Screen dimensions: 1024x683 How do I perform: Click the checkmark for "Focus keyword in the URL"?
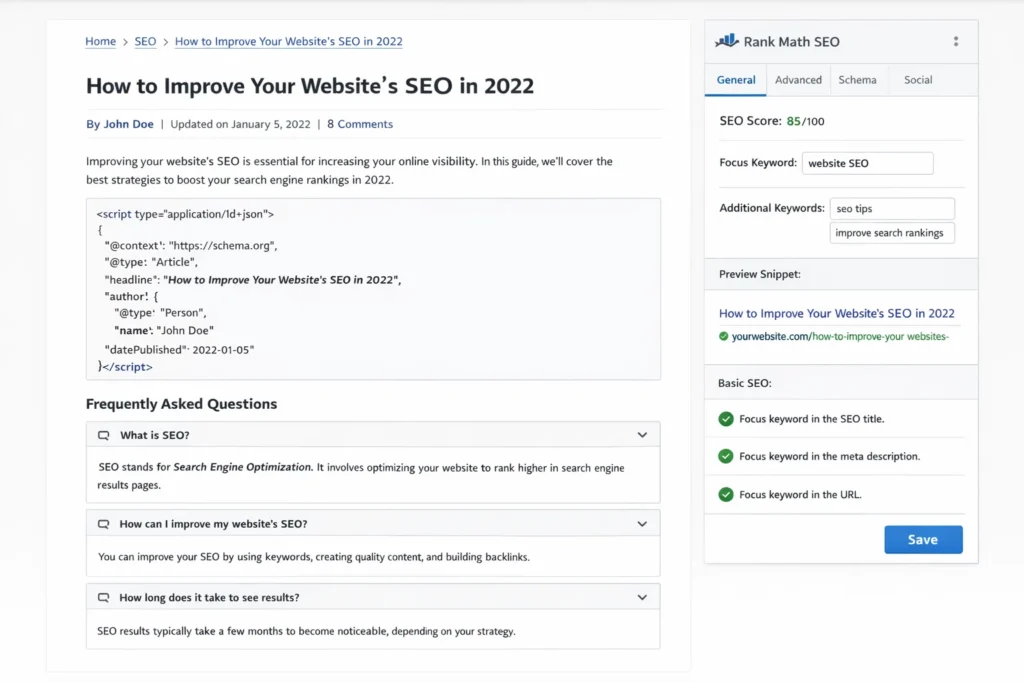(726, 494)
